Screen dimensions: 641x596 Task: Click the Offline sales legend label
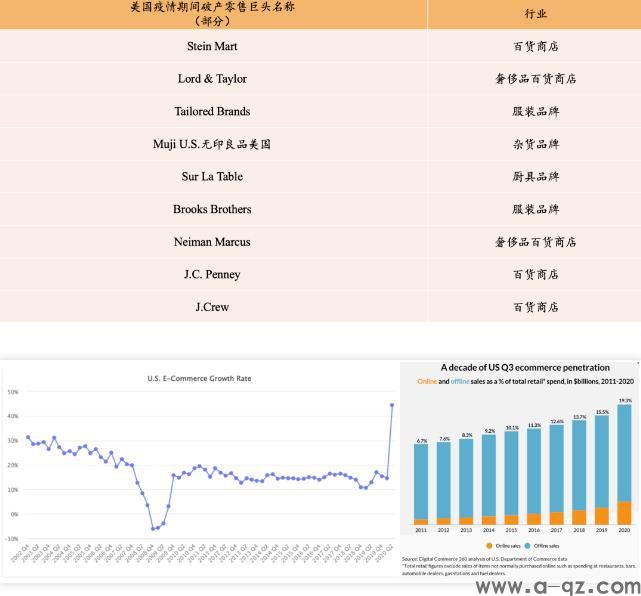coord(546,546)
